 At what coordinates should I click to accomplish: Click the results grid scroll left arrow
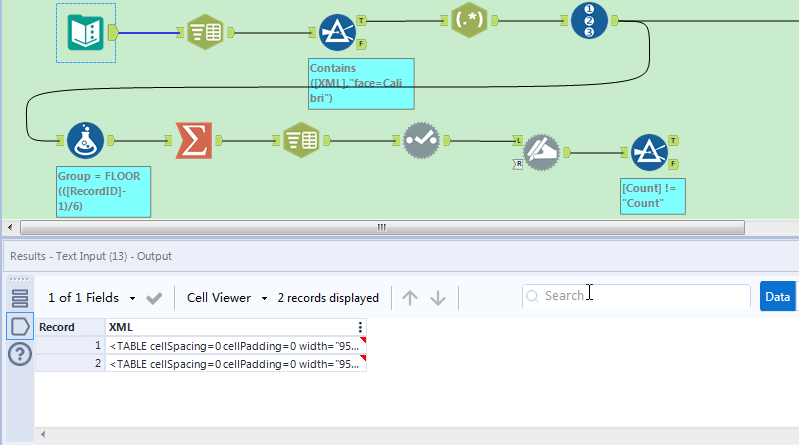43,434
